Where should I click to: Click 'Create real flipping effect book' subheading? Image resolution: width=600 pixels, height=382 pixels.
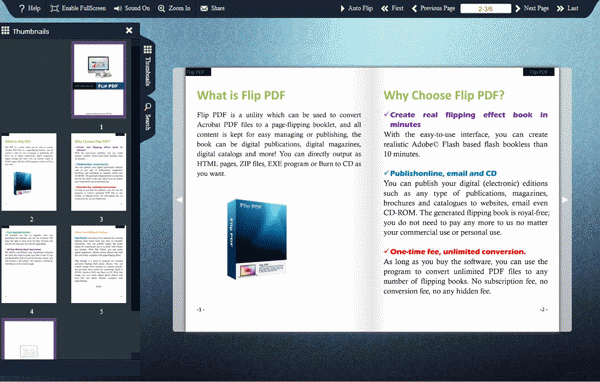coord(468,119)
